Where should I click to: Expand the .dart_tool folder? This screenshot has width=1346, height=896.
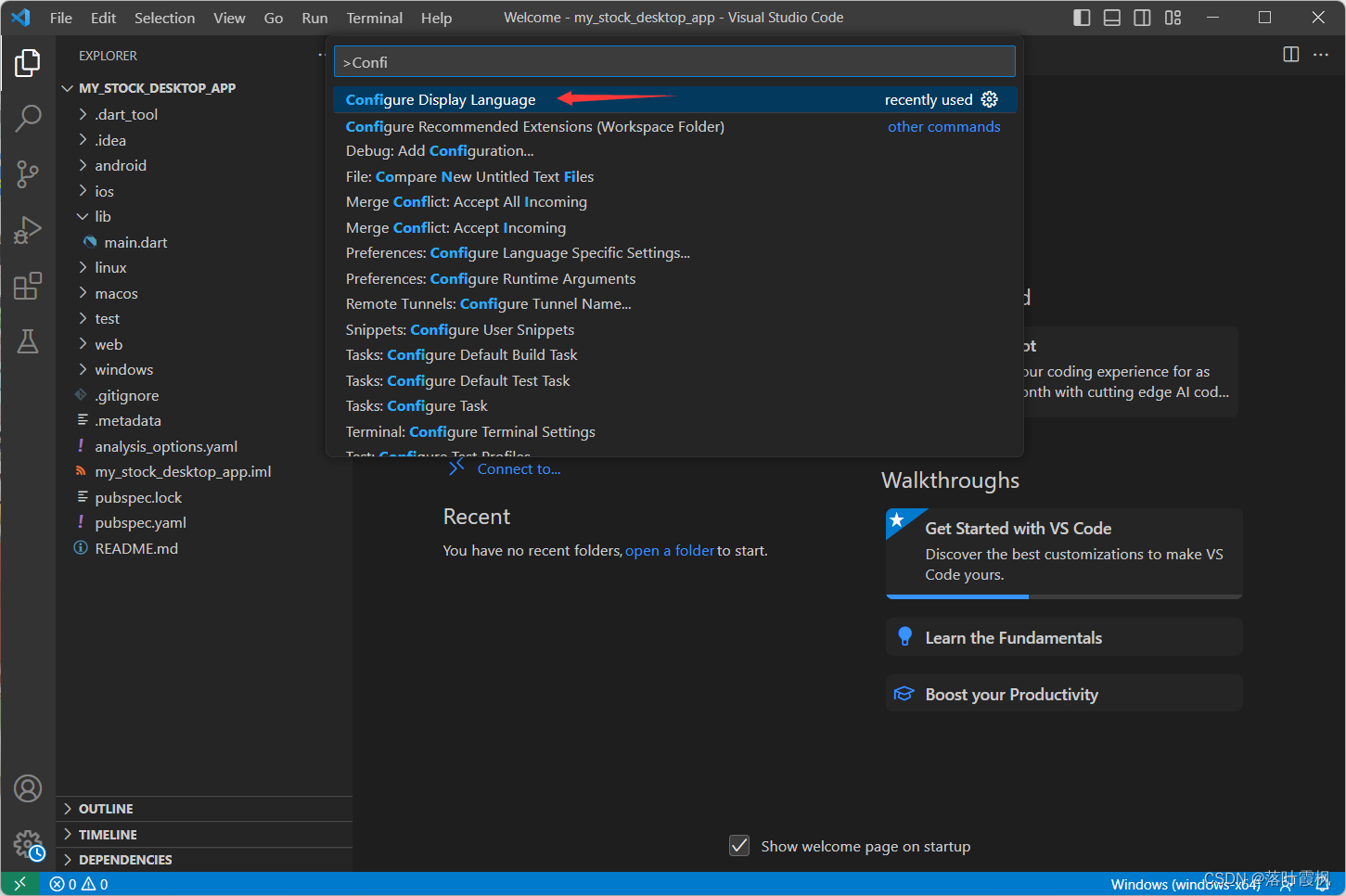coord(83,114)
